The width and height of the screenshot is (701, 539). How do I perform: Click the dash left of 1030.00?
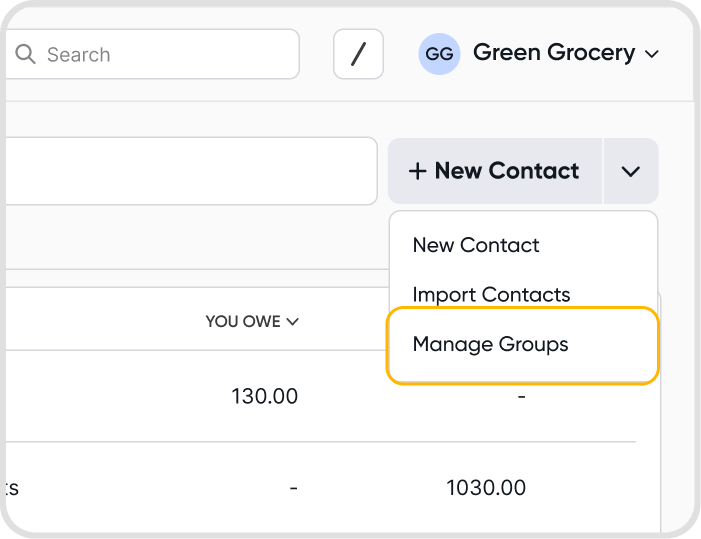[x=293, y=488]
